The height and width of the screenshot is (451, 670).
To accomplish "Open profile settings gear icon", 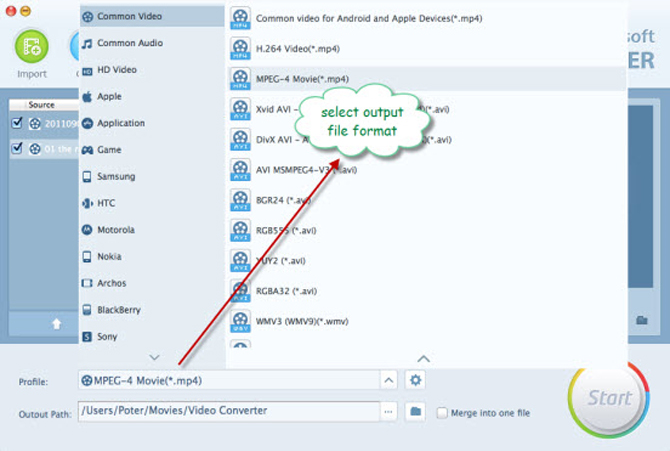I will pos(416,380).
